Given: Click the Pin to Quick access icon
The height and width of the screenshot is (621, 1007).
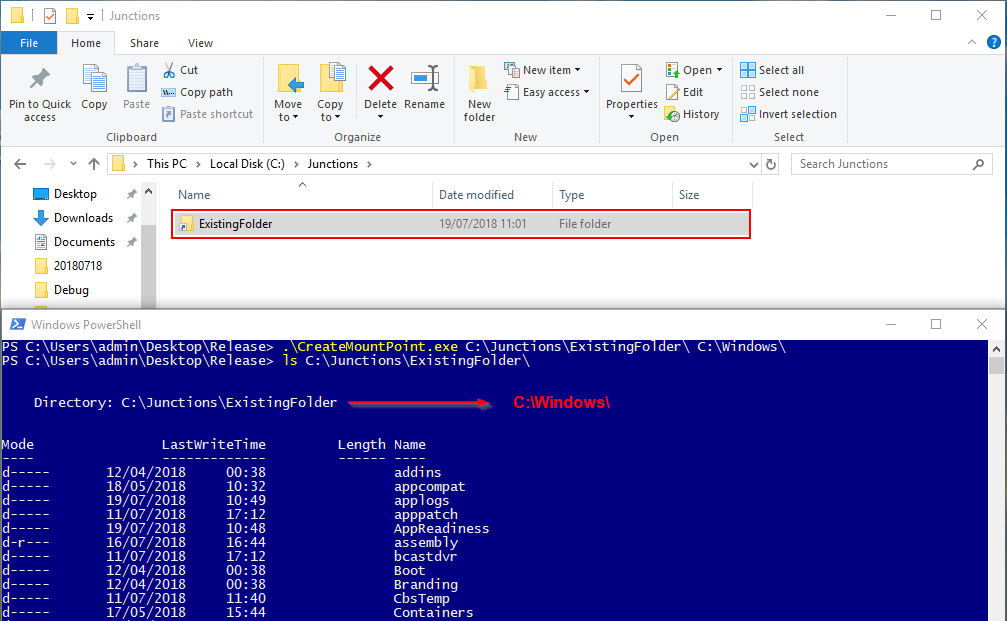Looking at the screenshot, I should point(40,80).
